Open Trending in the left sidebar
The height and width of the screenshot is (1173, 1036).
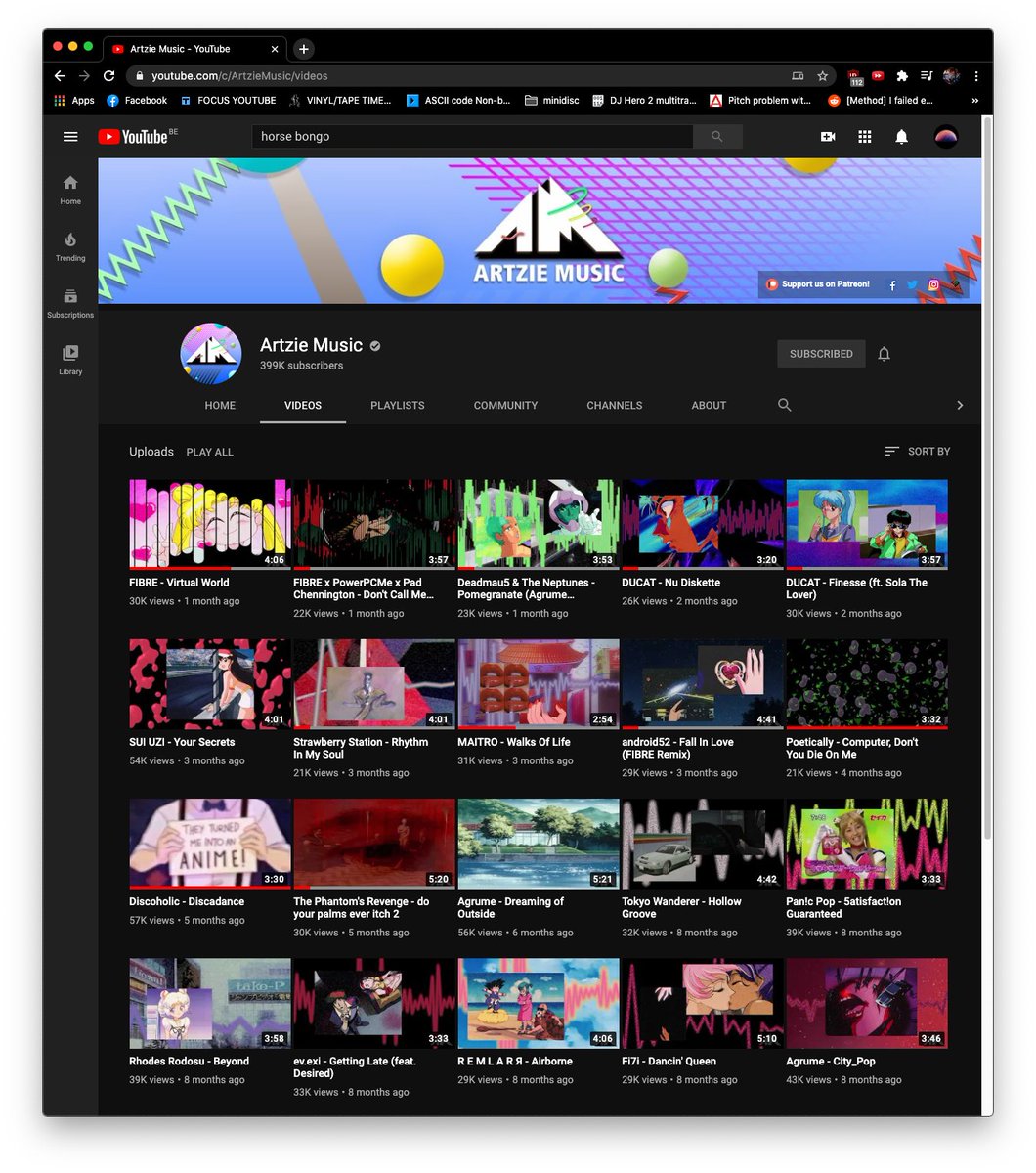(70, 246)
